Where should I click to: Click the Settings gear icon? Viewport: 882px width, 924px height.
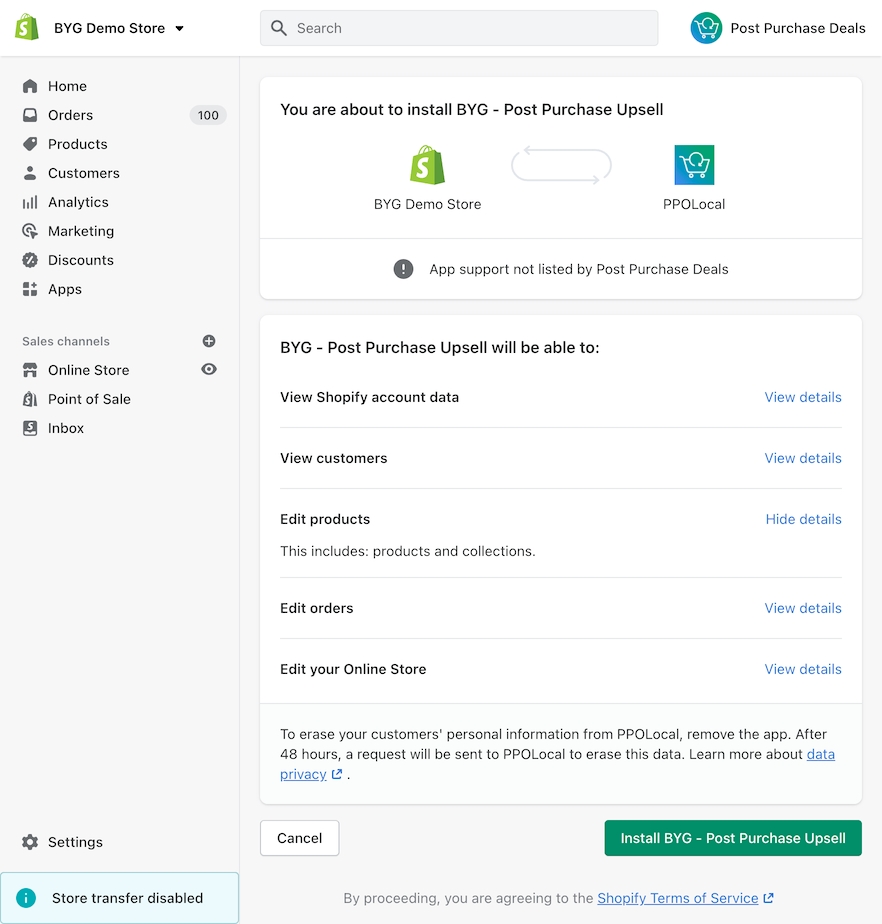(30, 842)
